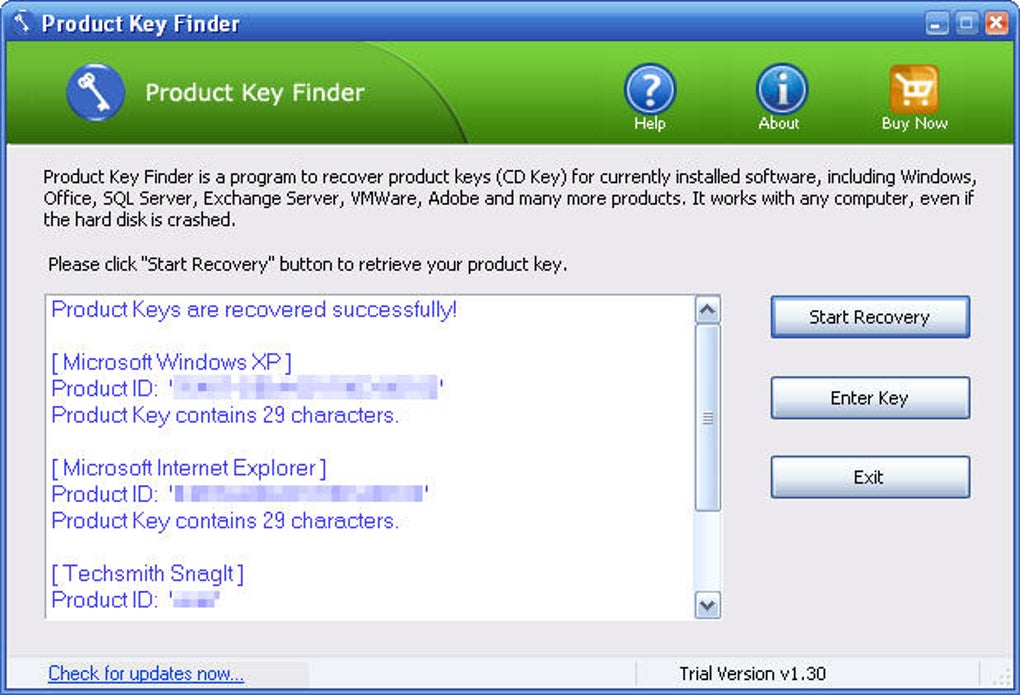The image size is (1020, 695).
Task: Maximize the Product Key Finder window
Action: pyautogui.click(x=967, y=23)
